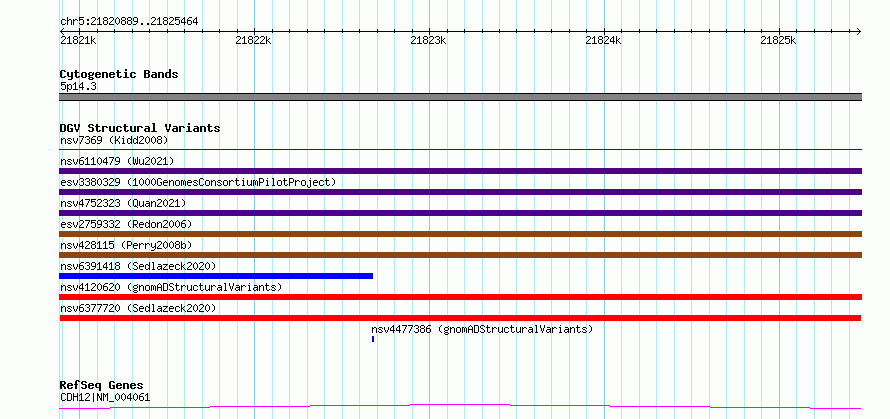The width and height of the screenshot is (890, 419).
Task: Click the nsv6377720 (Sedlazeck2020) label
Action: coord(138,308)
